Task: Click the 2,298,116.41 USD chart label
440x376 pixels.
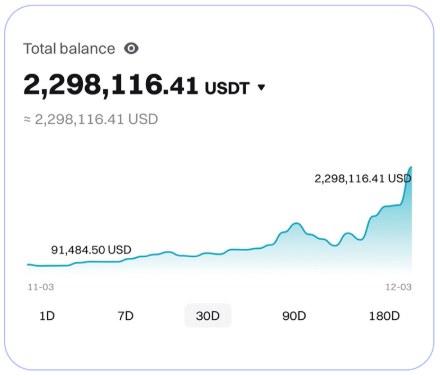Action: point(363,179)
